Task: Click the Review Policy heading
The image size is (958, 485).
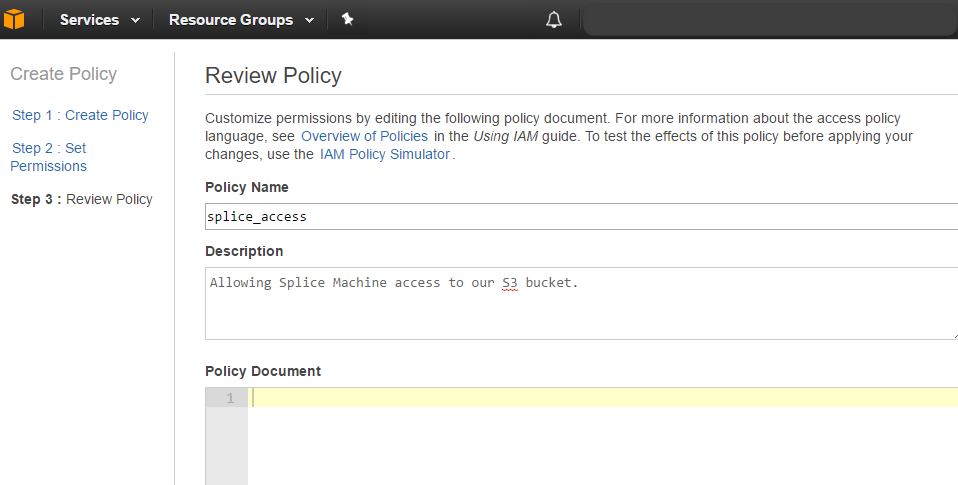Action: pos(273,76)
